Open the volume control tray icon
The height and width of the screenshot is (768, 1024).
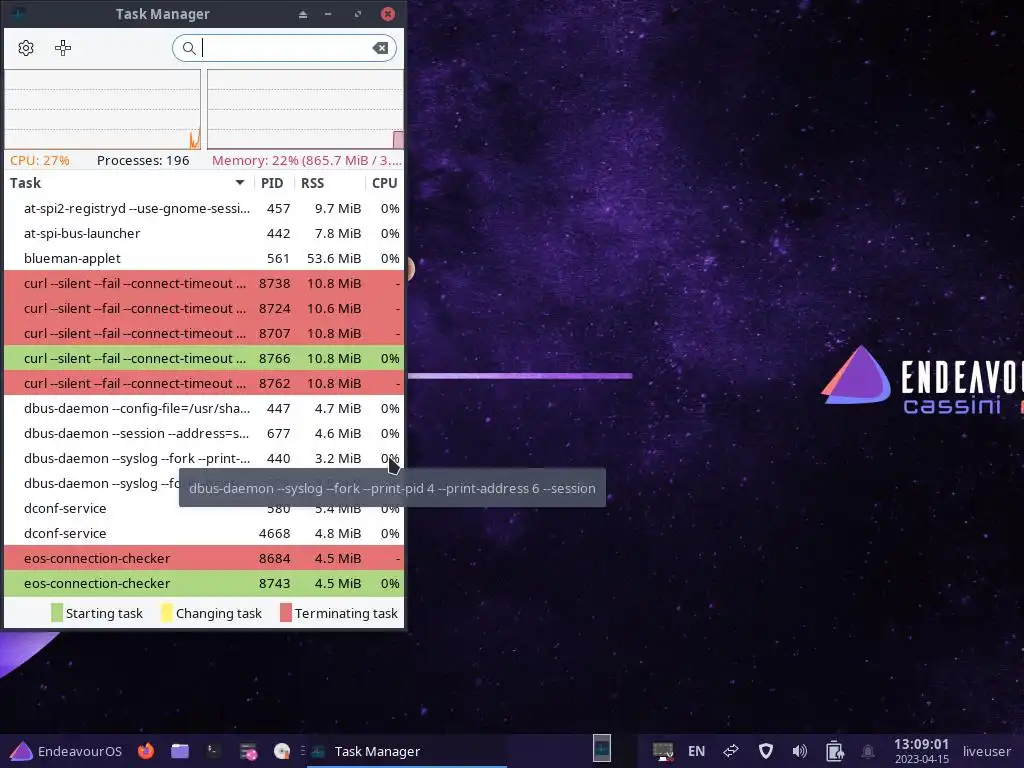tap(799, 751)
